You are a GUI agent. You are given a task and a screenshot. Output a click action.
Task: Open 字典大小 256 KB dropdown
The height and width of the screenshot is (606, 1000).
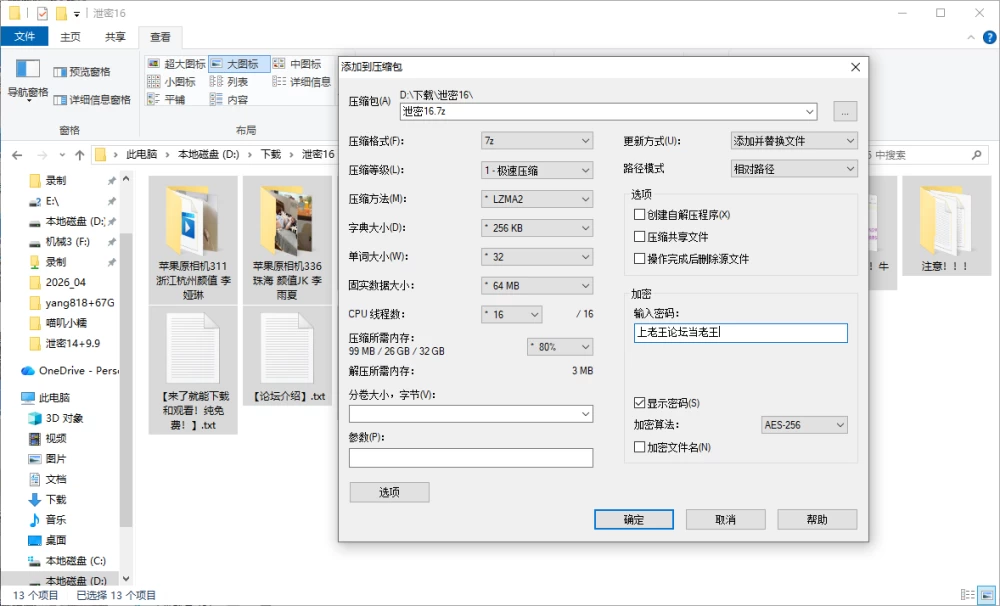coord(537,228)
